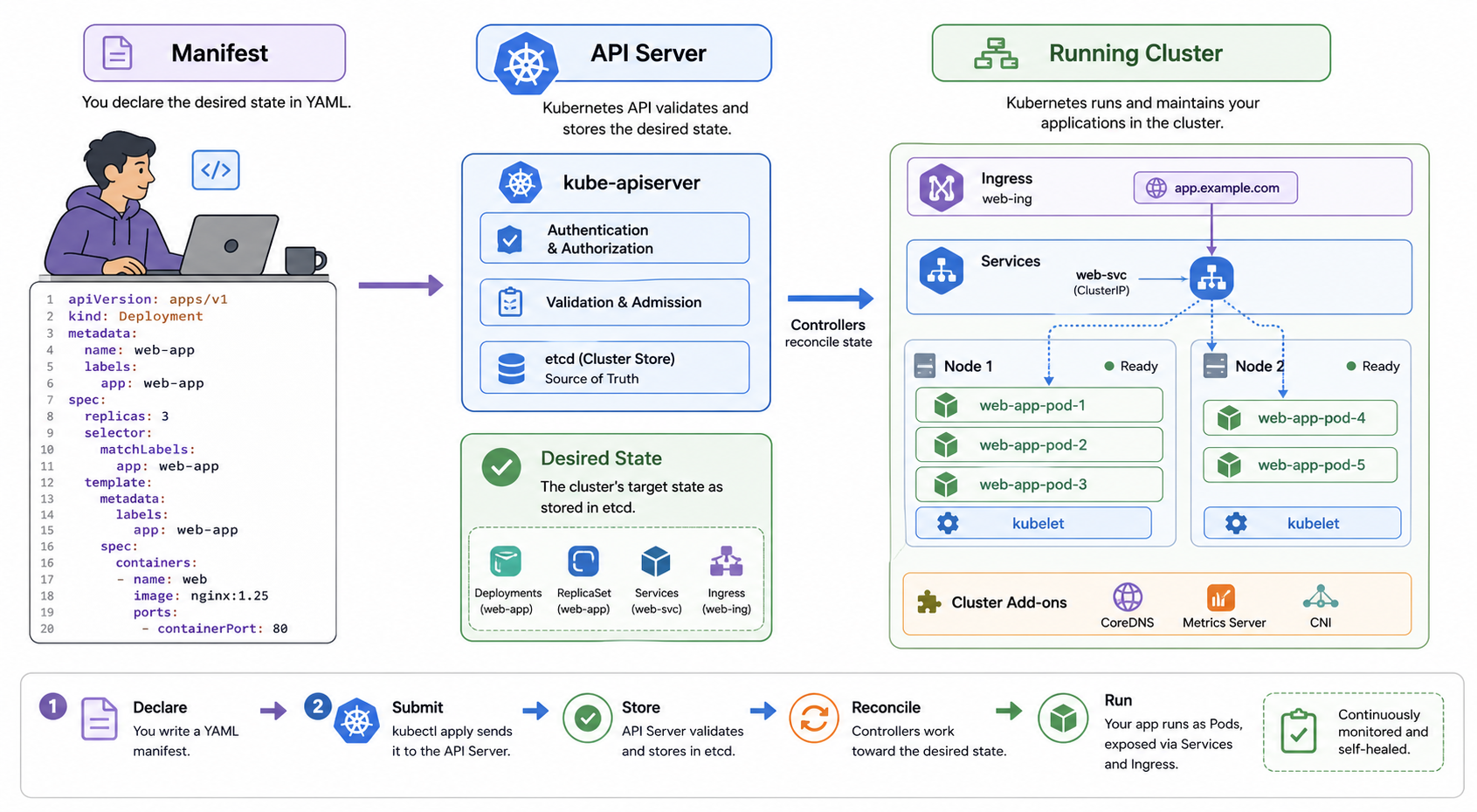Click the Node 1 kubelet gear icon
Screen dimensions: 1477x812
(x=948, y=523)
